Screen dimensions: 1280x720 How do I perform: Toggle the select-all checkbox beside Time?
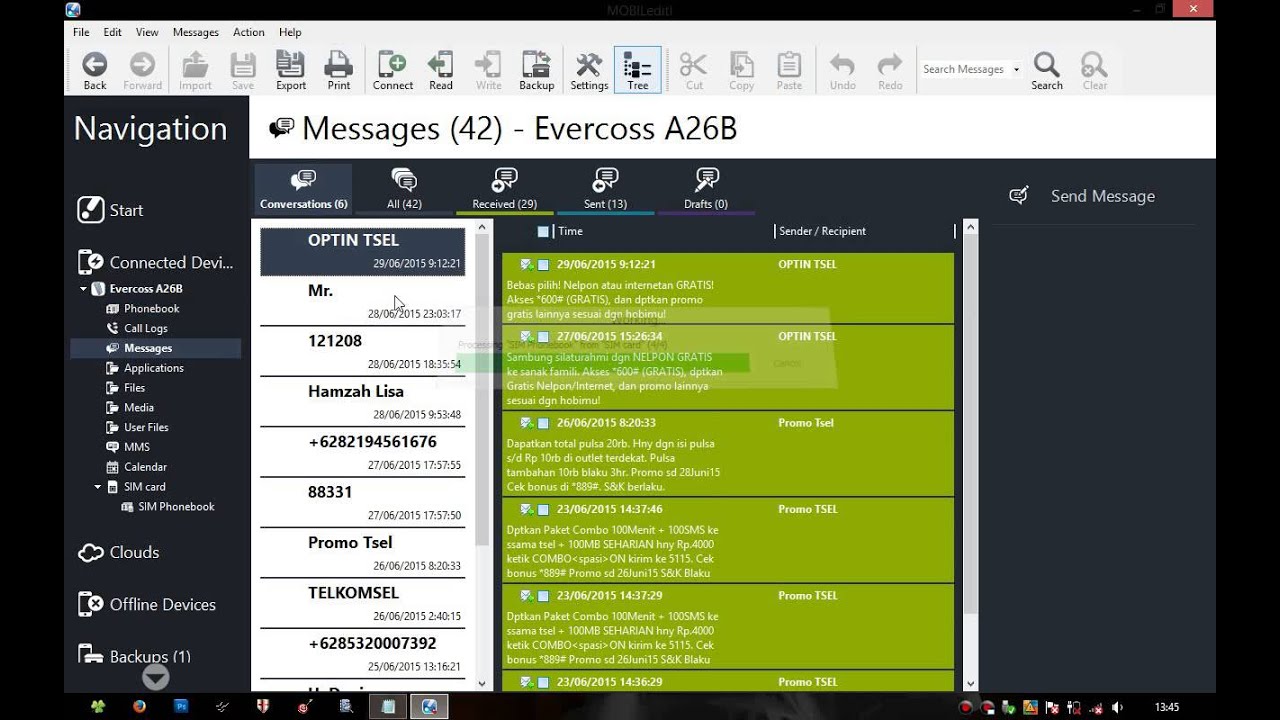pyautogui.click(x=543, y=231)
